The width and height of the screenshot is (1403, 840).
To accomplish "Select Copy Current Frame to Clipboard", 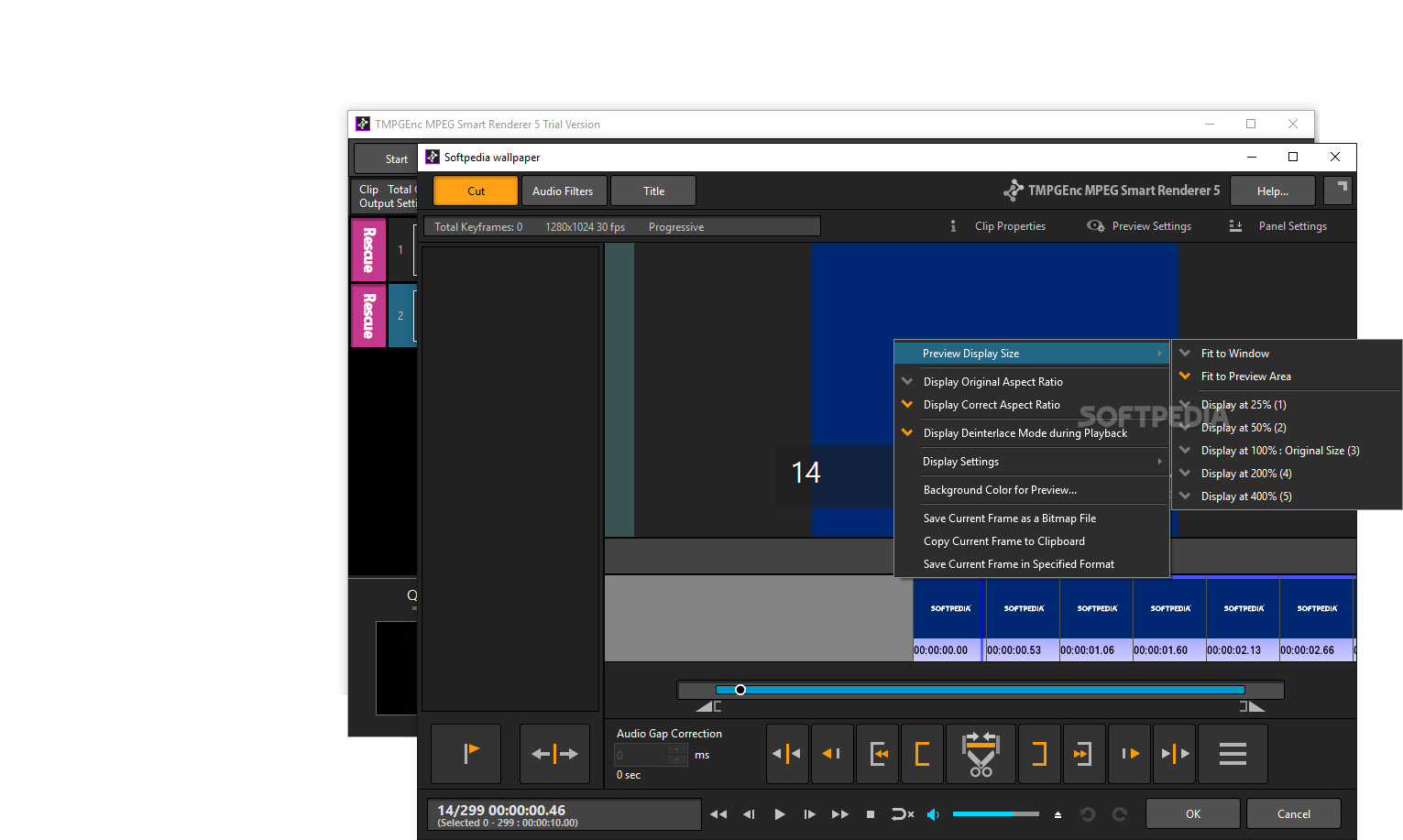I will point(1032,541).
